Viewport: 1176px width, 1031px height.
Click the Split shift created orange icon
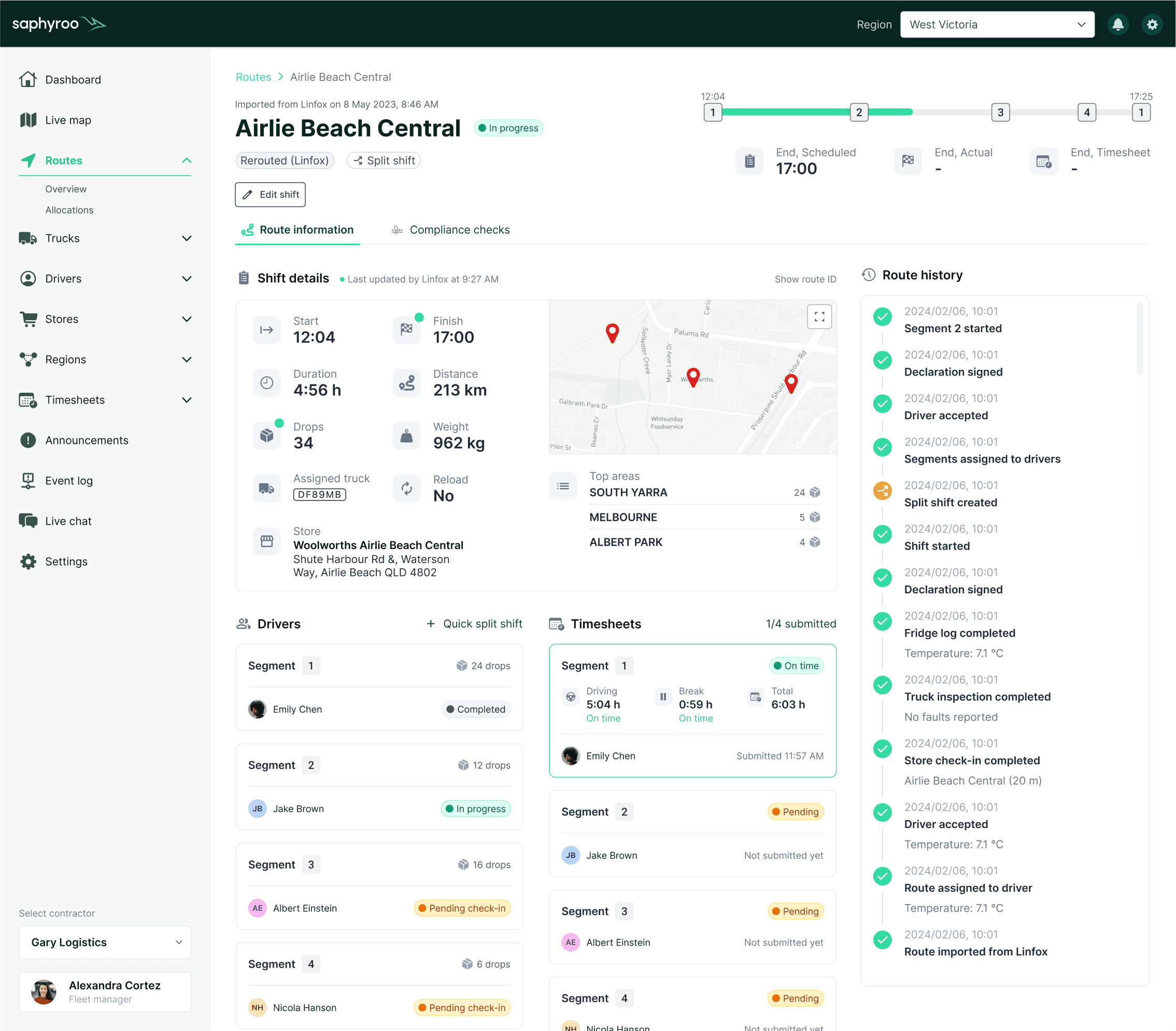click(882, 491)
